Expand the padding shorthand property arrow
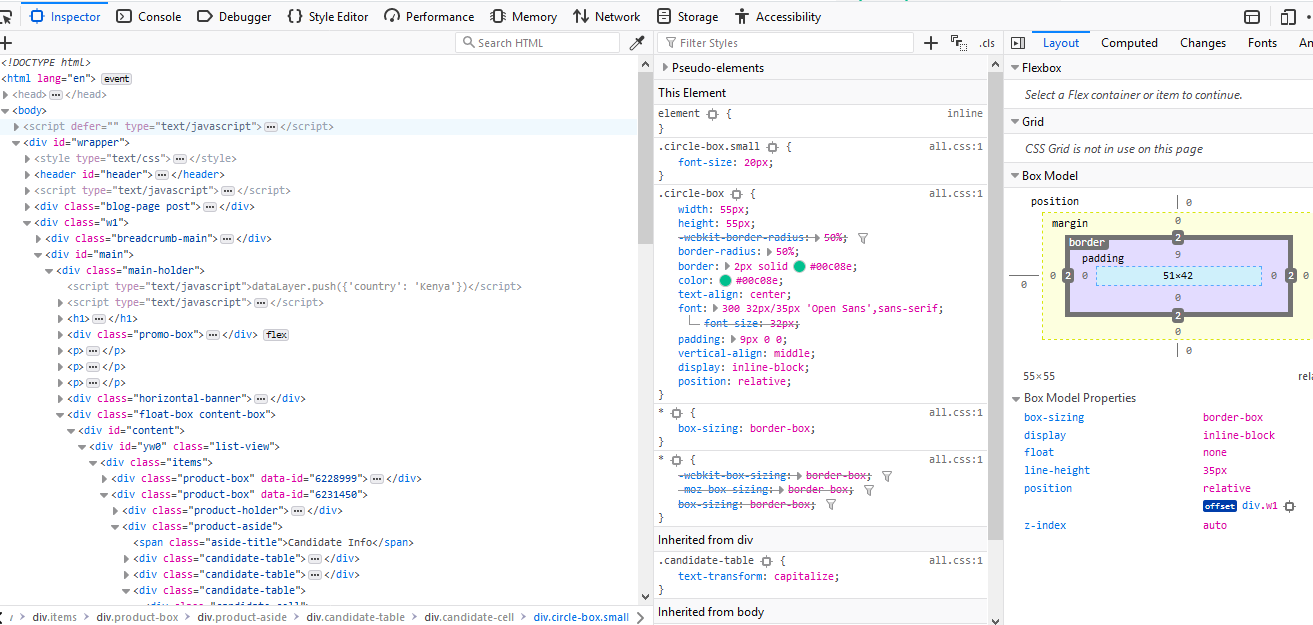 point(733,340)
